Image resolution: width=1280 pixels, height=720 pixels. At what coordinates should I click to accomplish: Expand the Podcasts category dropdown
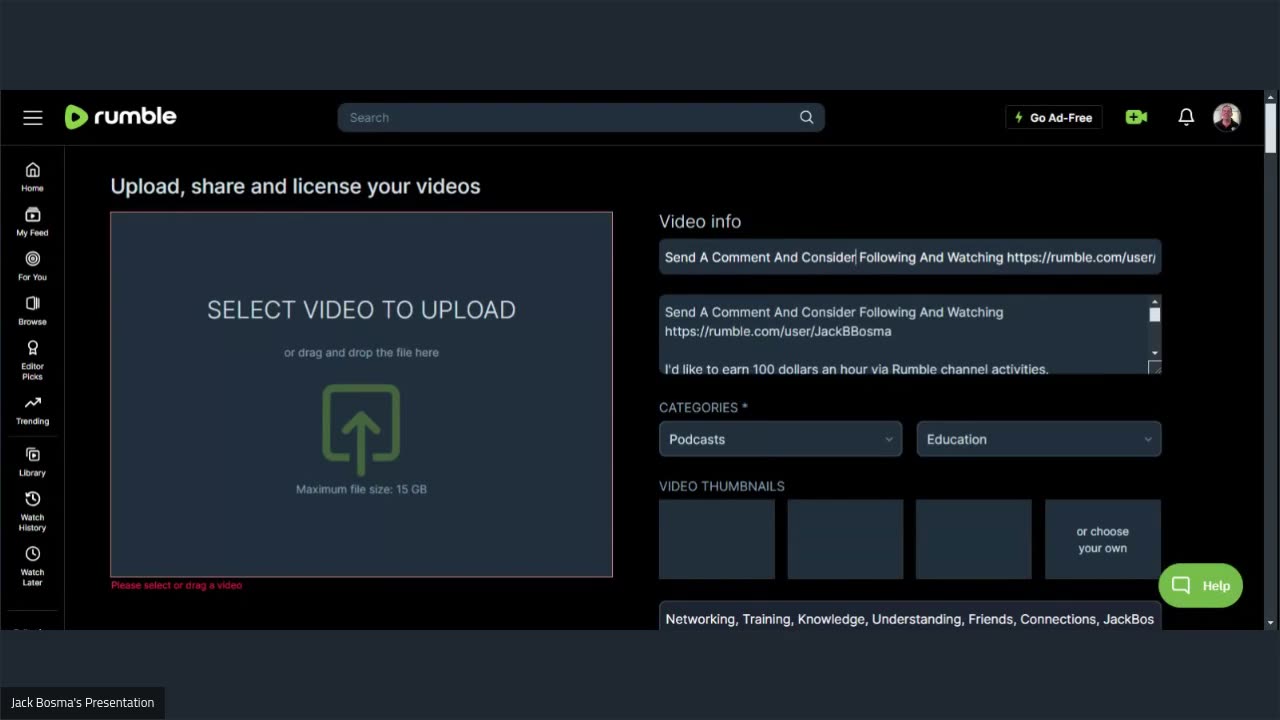click(x=780, y=439)
